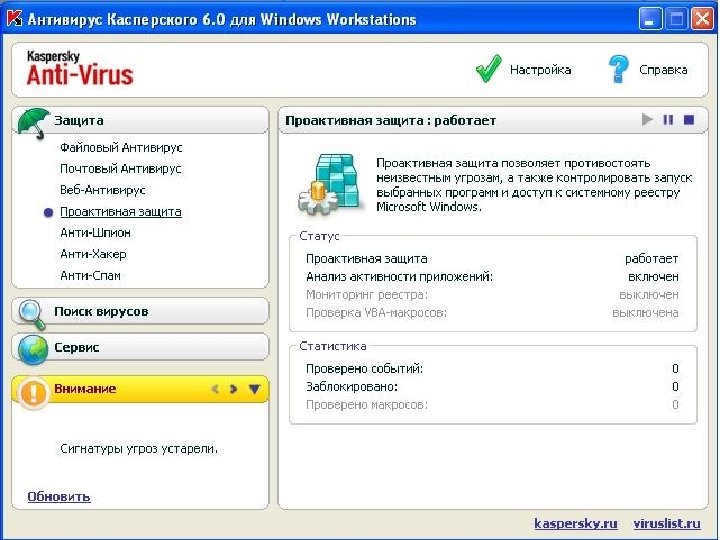Show previous warning message arrow
This screenshot has height=540, width=720.
(x=214, y=389)
